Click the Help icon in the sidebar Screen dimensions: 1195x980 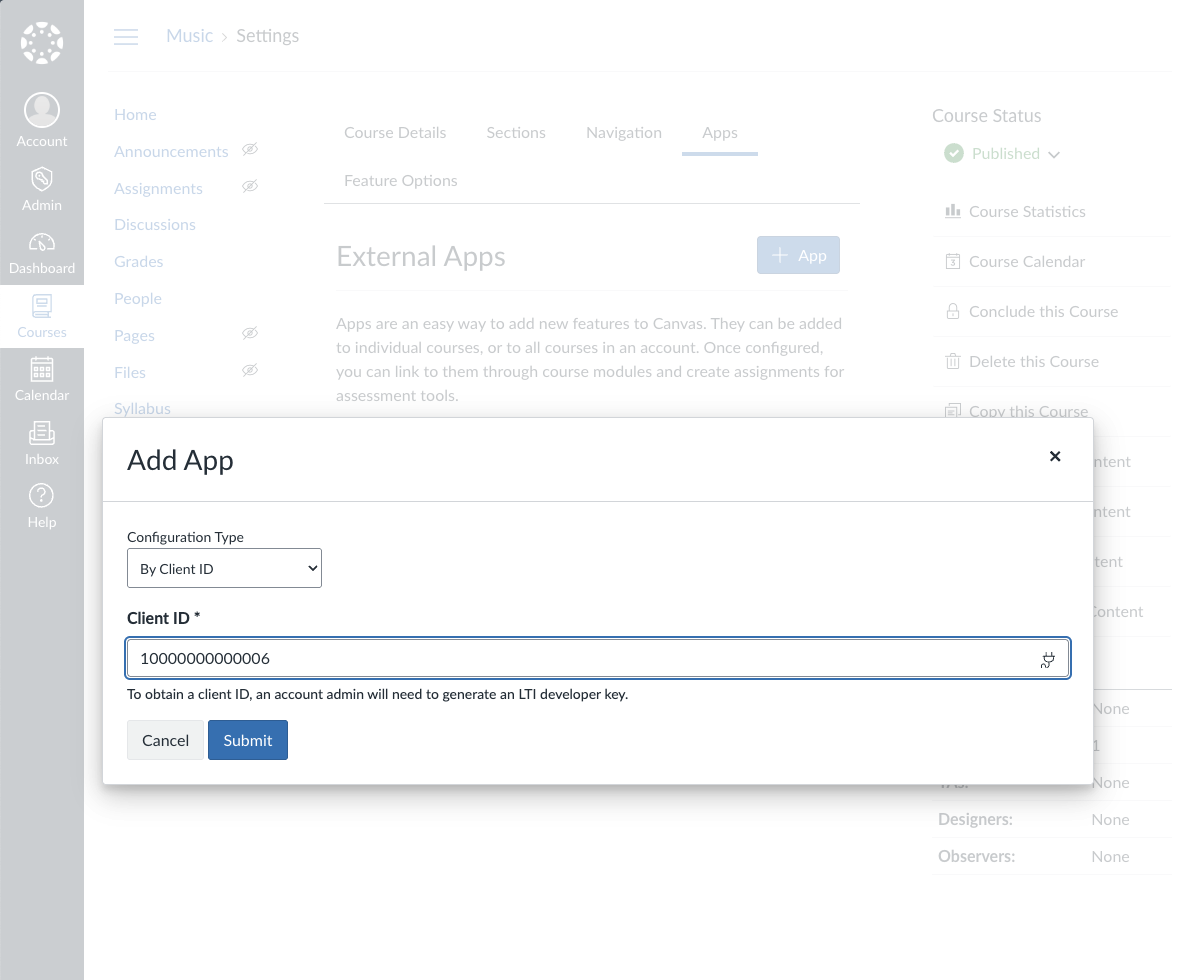(x=42, y=495)
